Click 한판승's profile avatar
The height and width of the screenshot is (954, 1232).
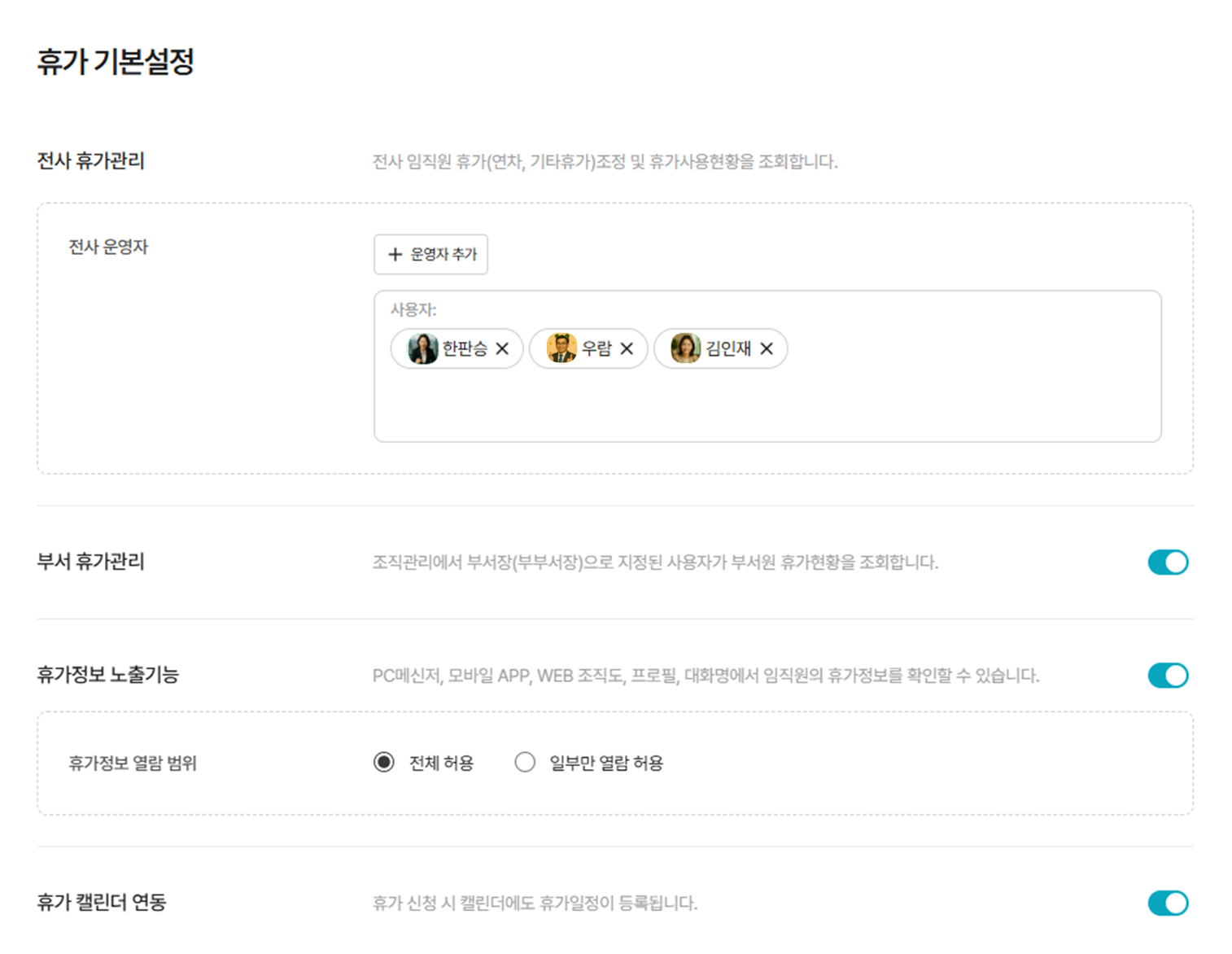[x=422, y=348]
